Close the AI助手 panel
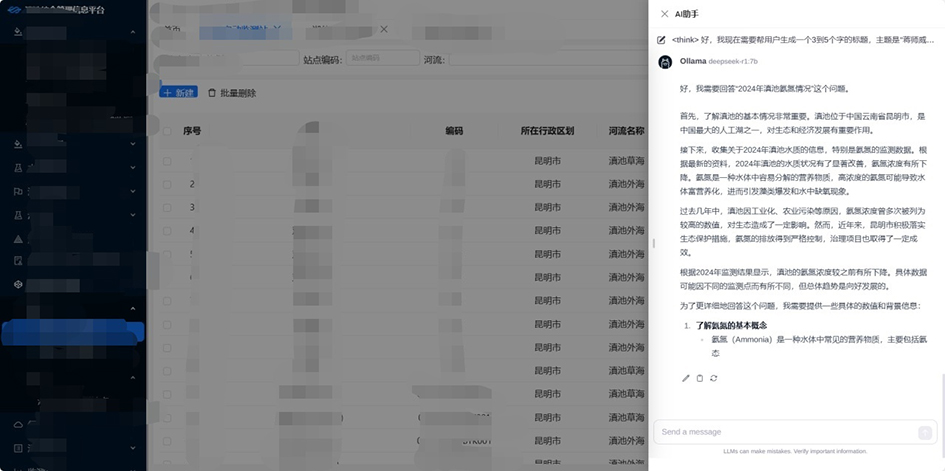 (665, 14)
